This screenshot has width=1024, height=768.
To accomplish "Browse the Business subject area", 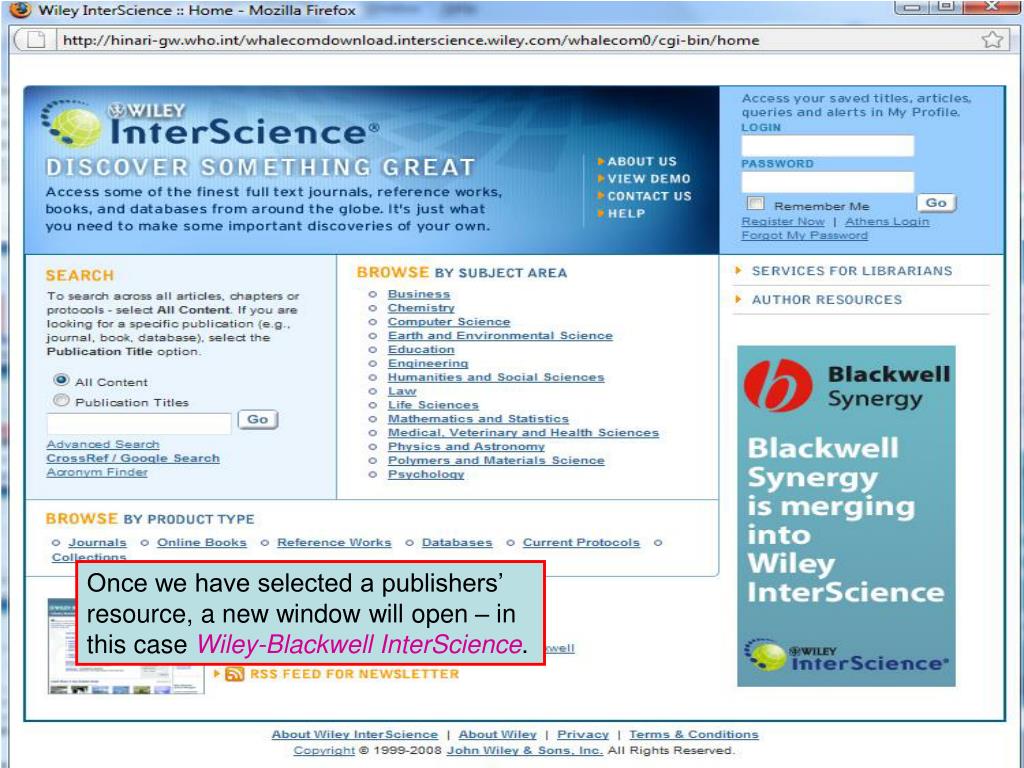I will 419,294.
